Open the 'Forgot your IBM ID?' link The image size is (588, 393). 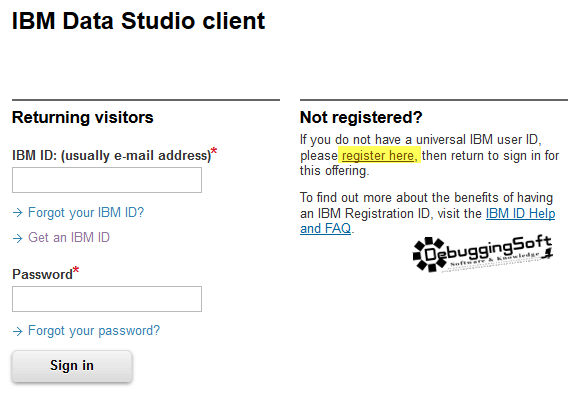click(86, 212)
